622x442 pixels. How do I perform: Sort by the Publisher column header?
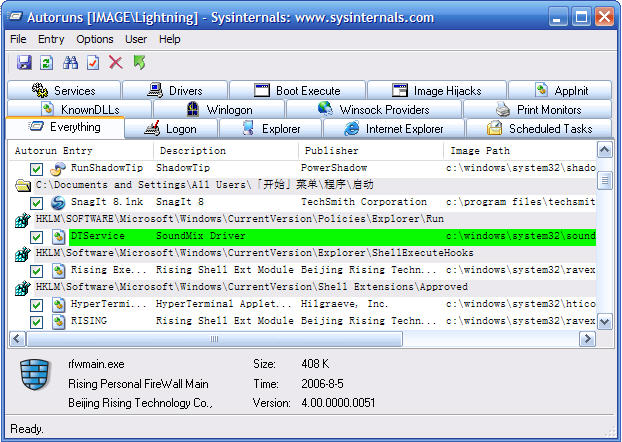[371, 151]
